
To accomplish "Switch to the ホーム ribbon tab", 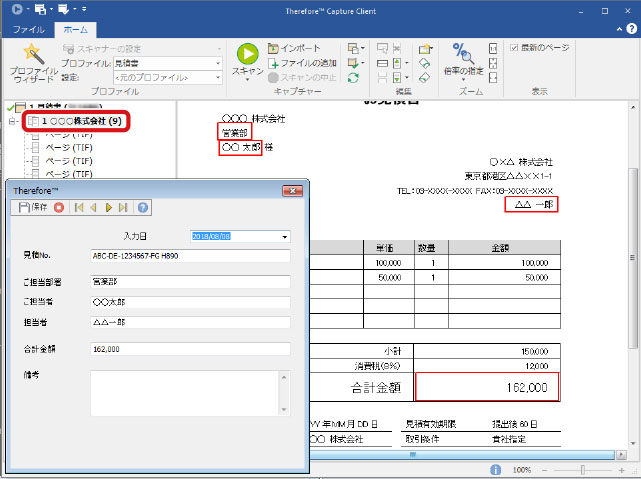I will pos(74,30).
